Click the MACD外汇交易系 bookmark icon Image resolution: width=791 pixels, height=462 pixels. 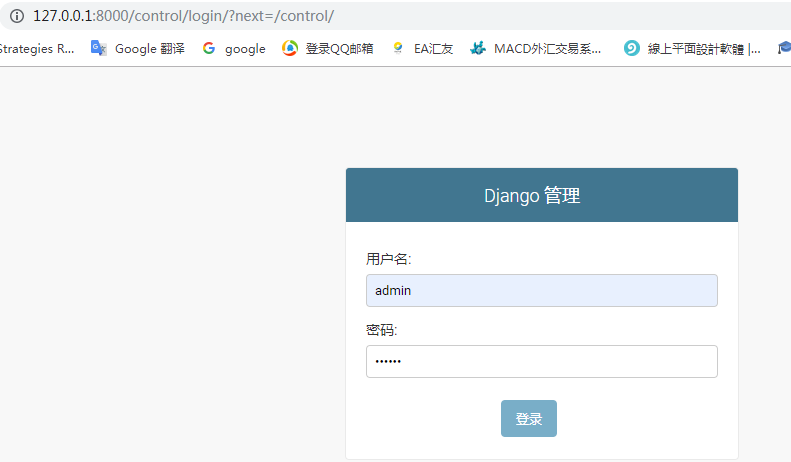click(478, 48)
